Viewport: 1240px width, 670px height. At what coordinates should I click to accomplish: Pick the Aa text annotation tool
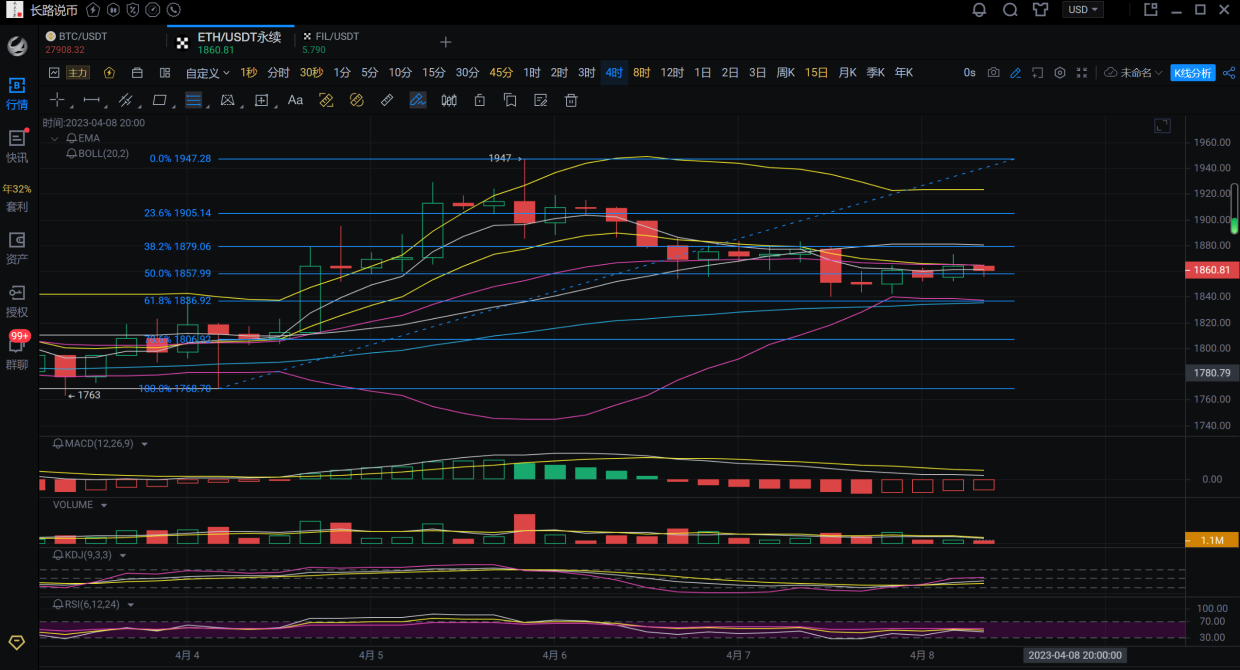coord(295,100)
